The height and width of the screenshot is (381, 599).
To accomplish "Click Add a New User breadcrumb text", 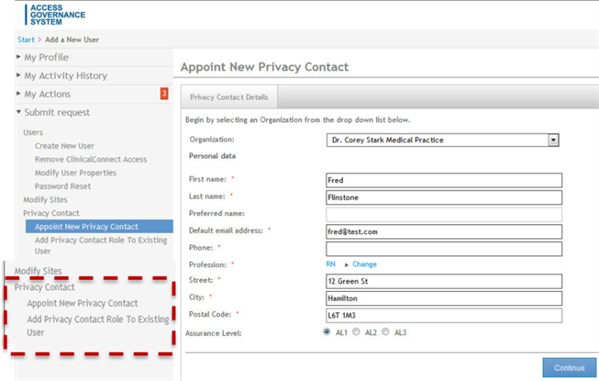I will [x=72, y=39].
